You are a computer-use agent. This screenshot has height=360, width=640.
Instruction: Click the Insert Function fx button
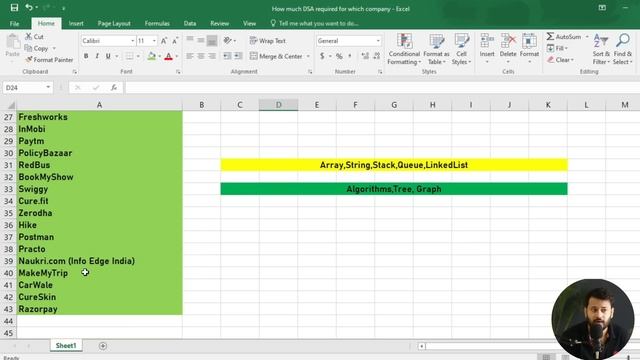point(114,87)
